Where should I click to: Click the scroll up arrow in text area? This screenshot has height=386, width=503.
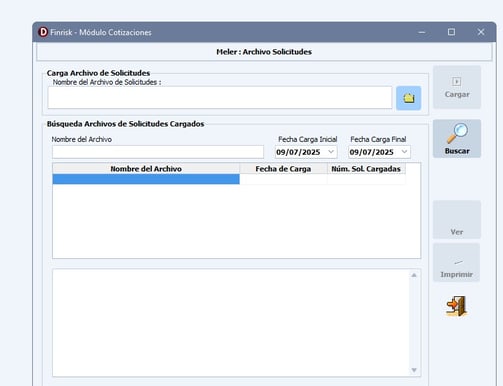click(414, 275)
